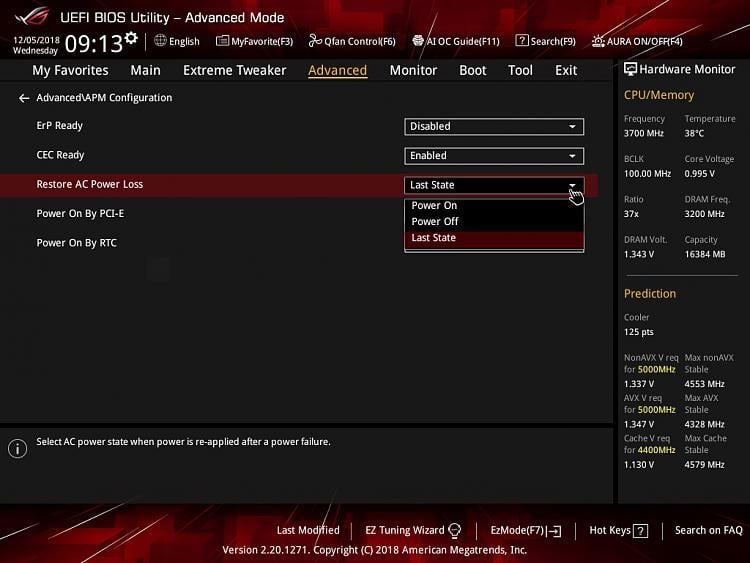
Task: Click the AURA light icon
Action: click(x=598, y=41)
